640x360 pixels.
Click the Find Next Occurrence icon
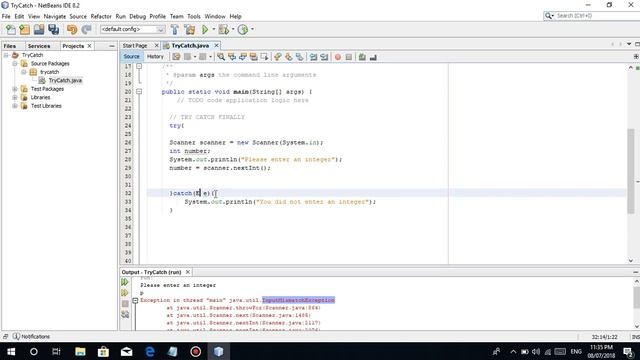tap(242, 57)
